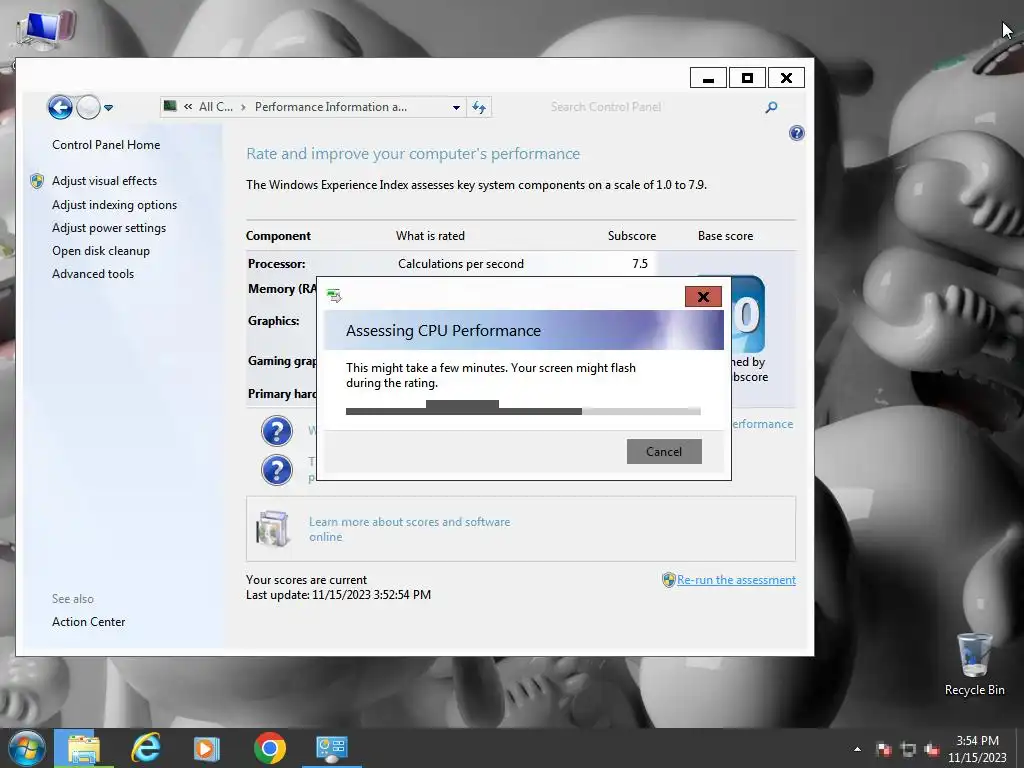1024x768 pixels.
Task: Click the lower blue question mark icon
Action: click(x=277, y=470)
